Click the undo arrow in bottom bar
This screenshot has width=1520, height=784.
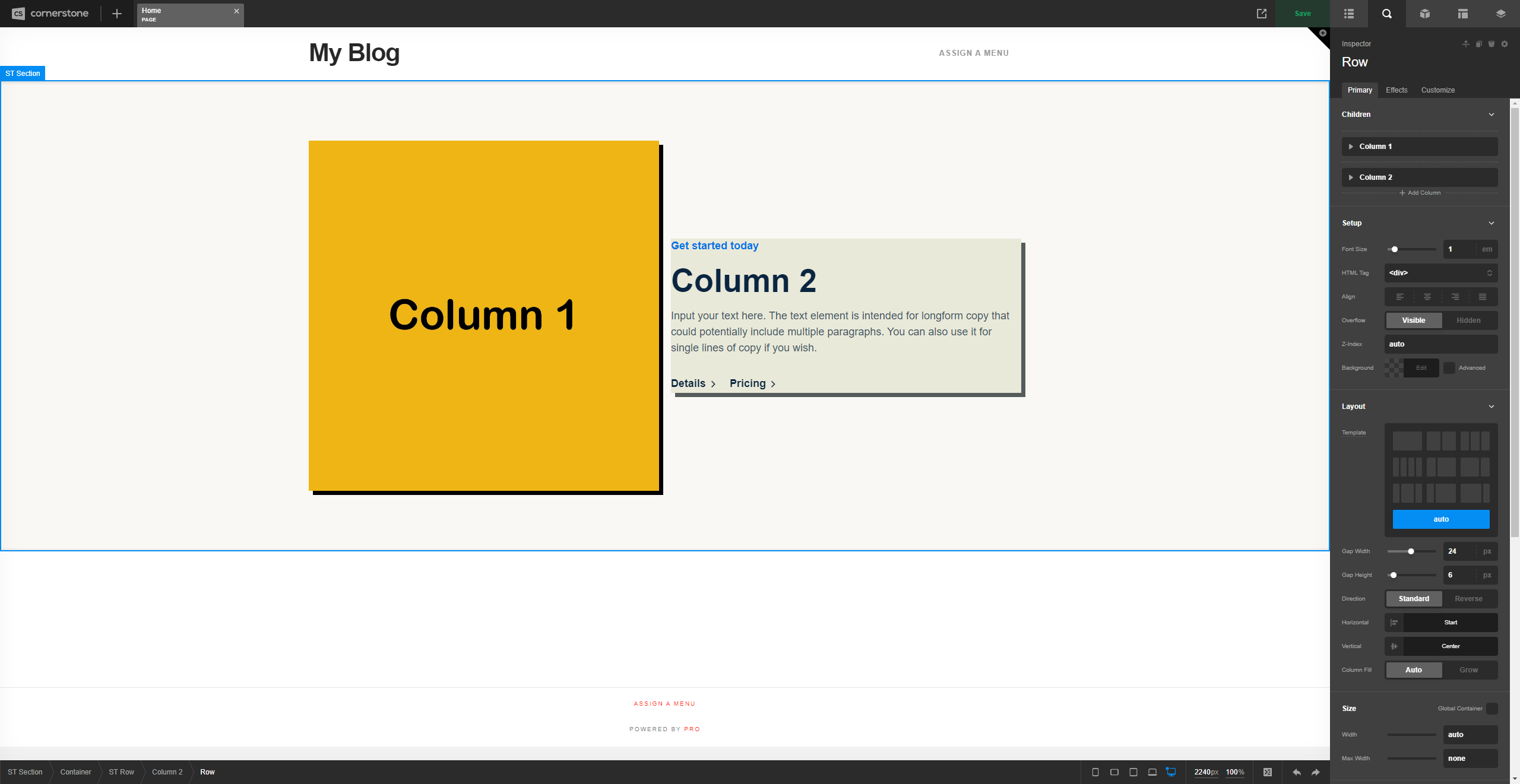pos(1297,772)
